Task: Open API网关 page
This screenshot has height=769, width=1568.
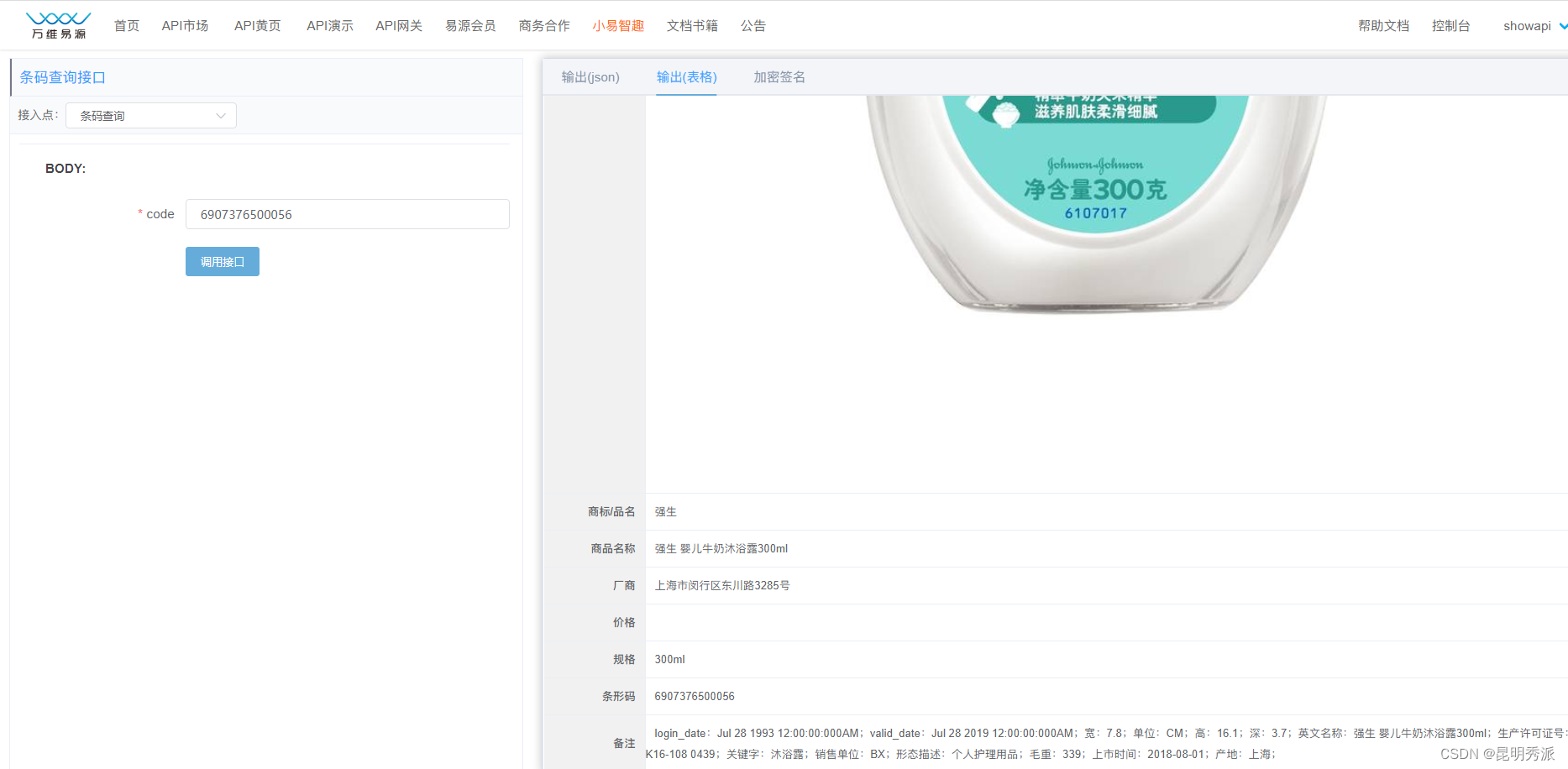Action: [398, 26]
